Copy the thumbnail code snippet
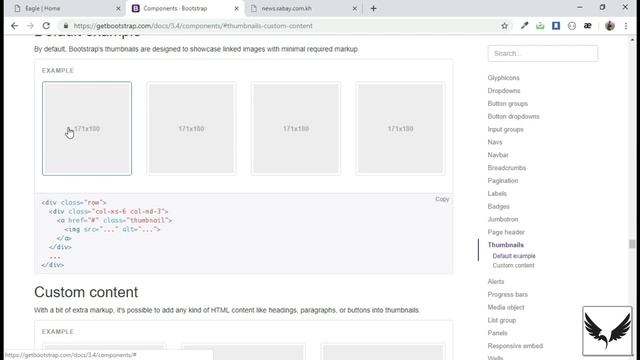 click(x=442, y=199)
